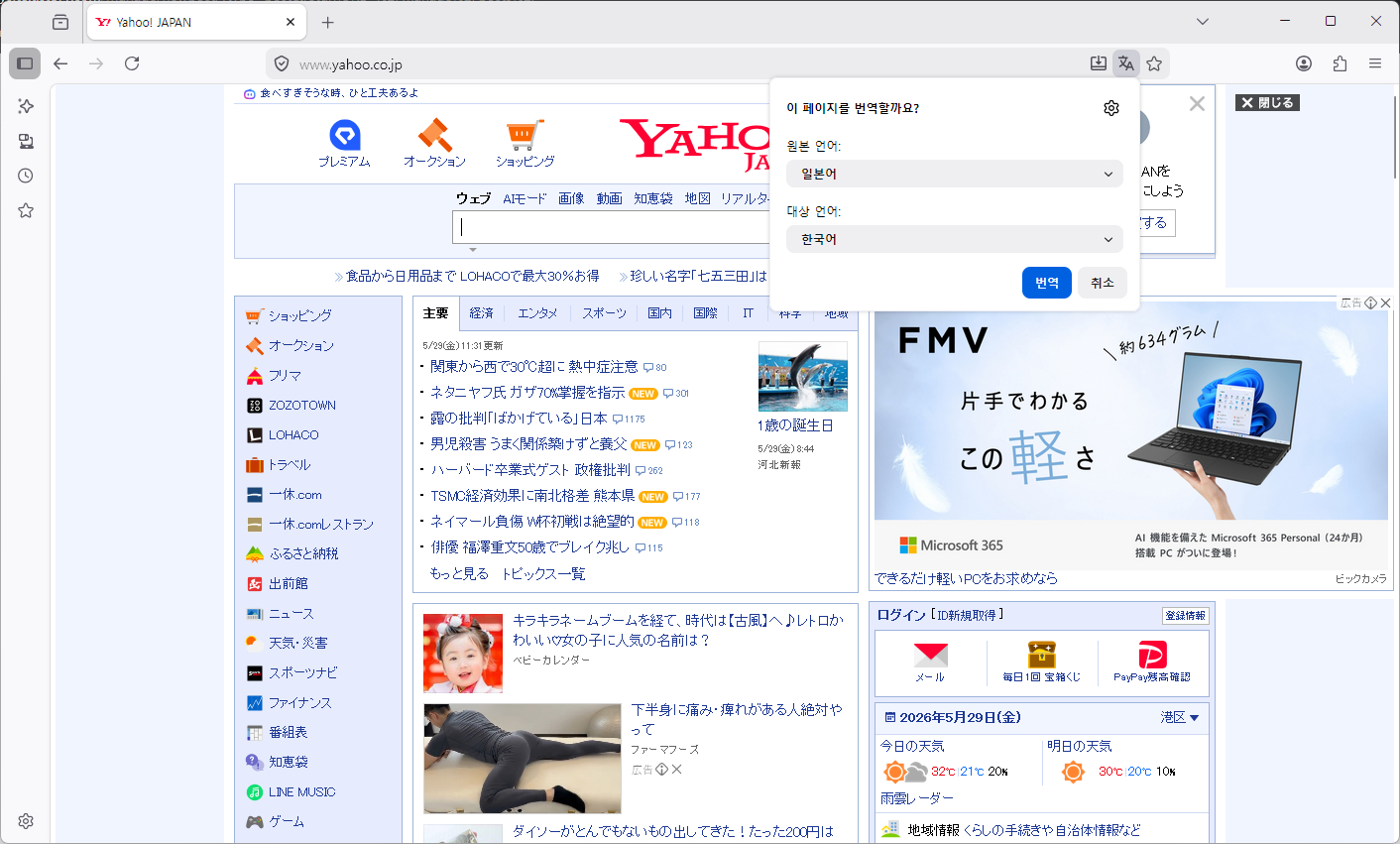
Task: Open synced tabs sidebar icon
Action: [26, 141]
